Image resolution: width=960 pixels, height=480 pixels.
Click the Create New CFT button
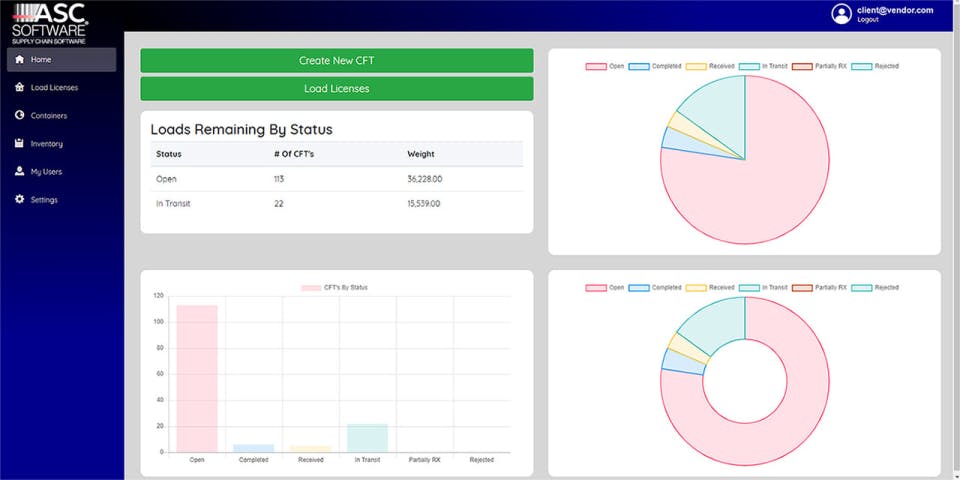pos(337,61)
